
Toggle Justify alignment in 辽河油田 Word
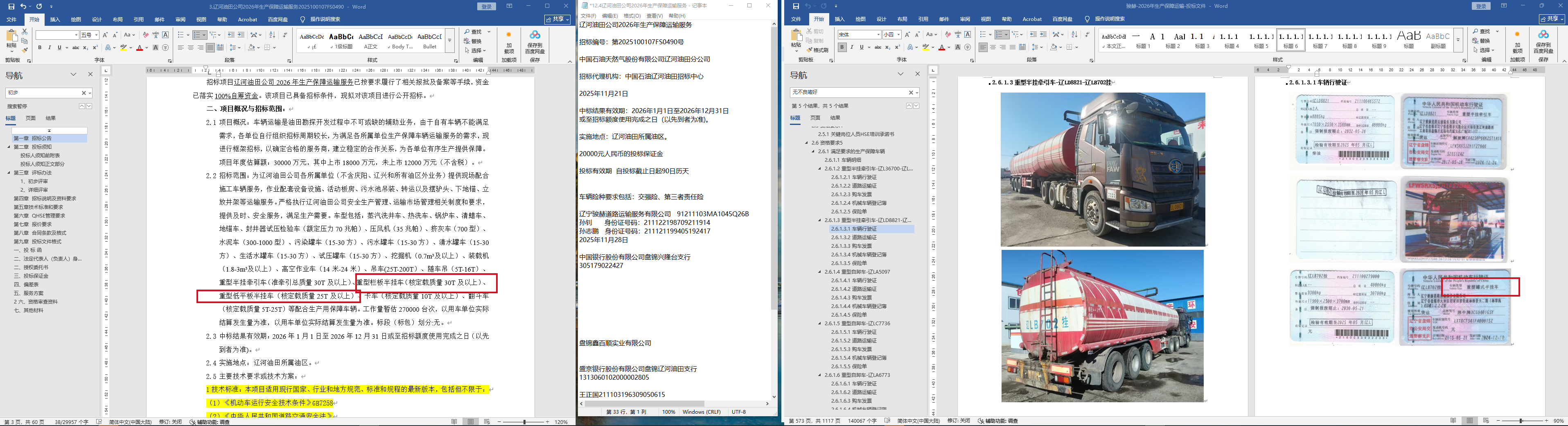(210, 48)
